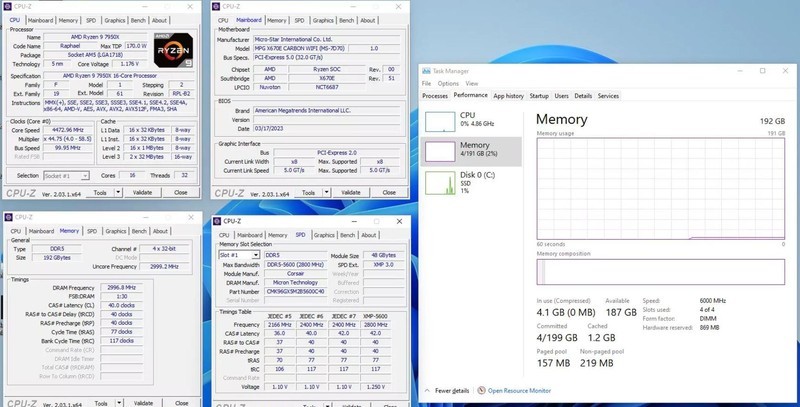Open Slot #1 memory slot dropdown

(239, 255)
